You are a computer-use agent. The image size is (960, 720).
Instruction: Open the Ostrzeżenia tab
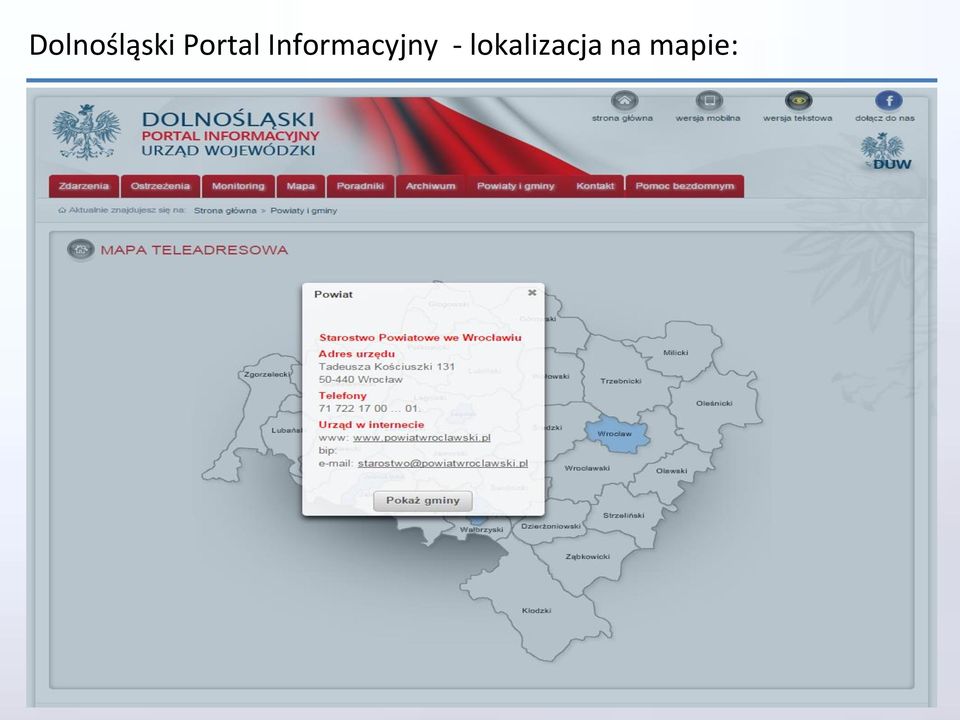tap(160, 186)
